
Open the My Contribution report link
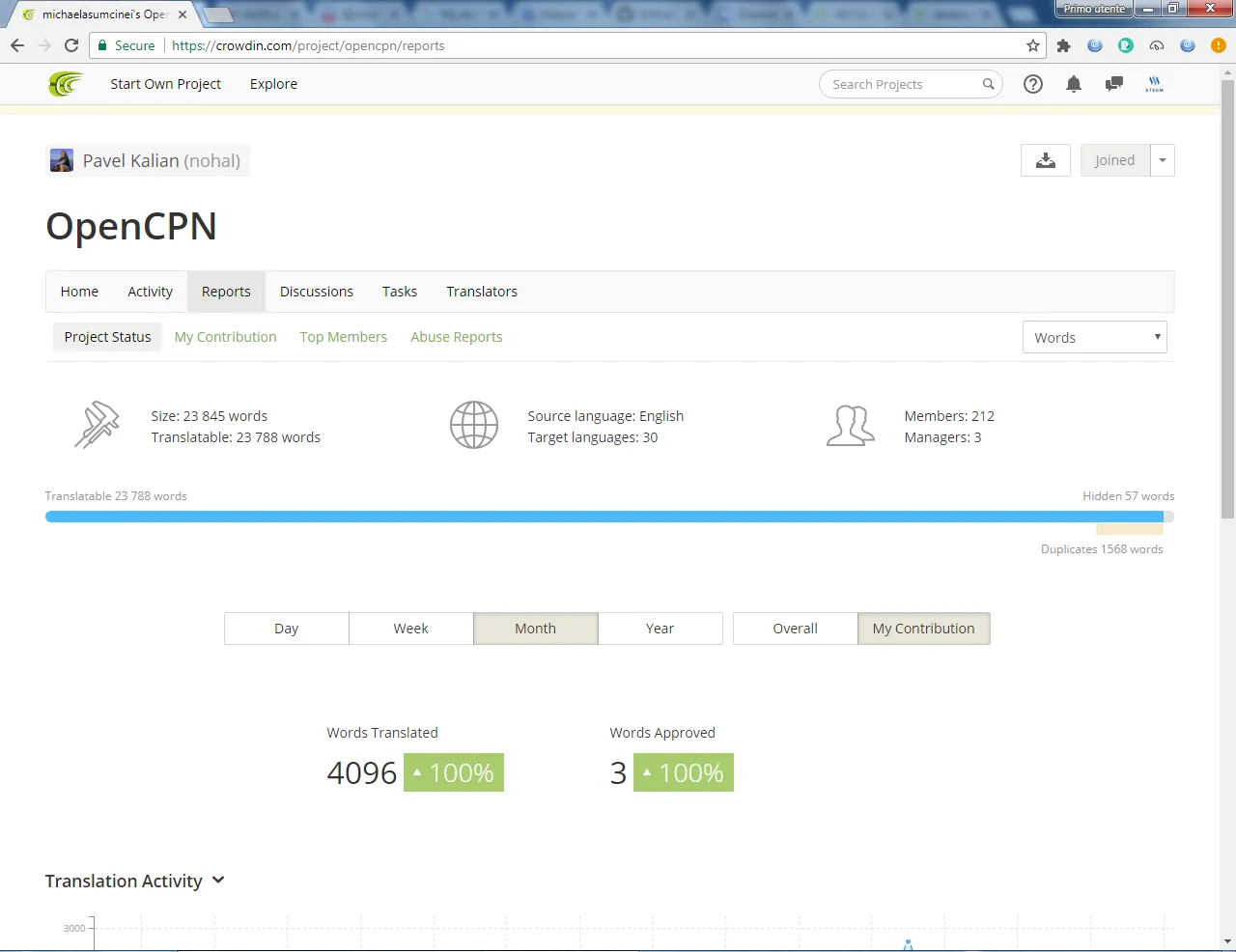(x=226, y=337)
